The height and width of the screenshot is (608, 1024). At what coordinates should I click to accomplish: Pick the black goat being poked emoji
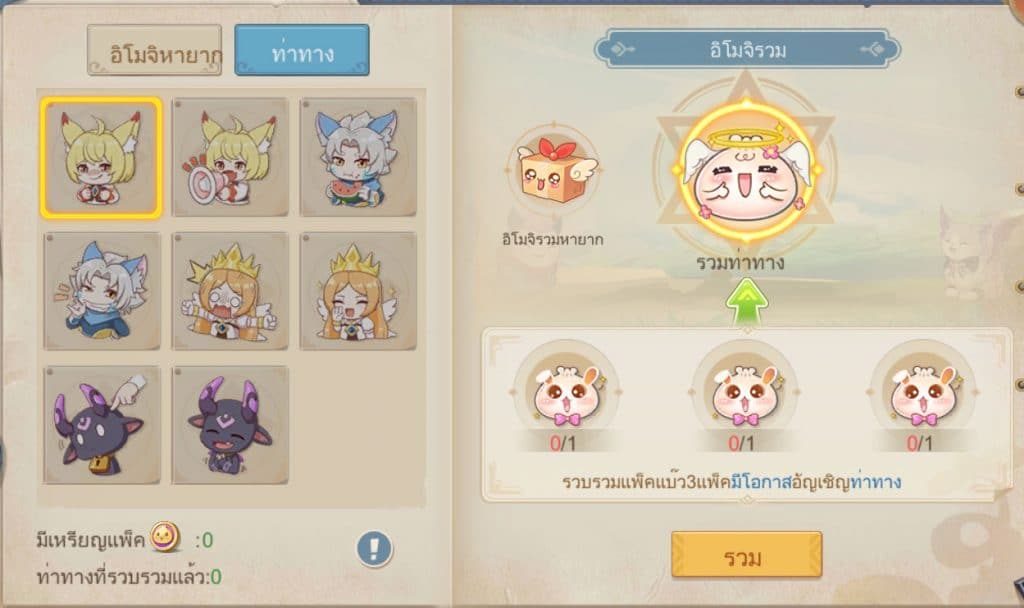pos(102,425)
